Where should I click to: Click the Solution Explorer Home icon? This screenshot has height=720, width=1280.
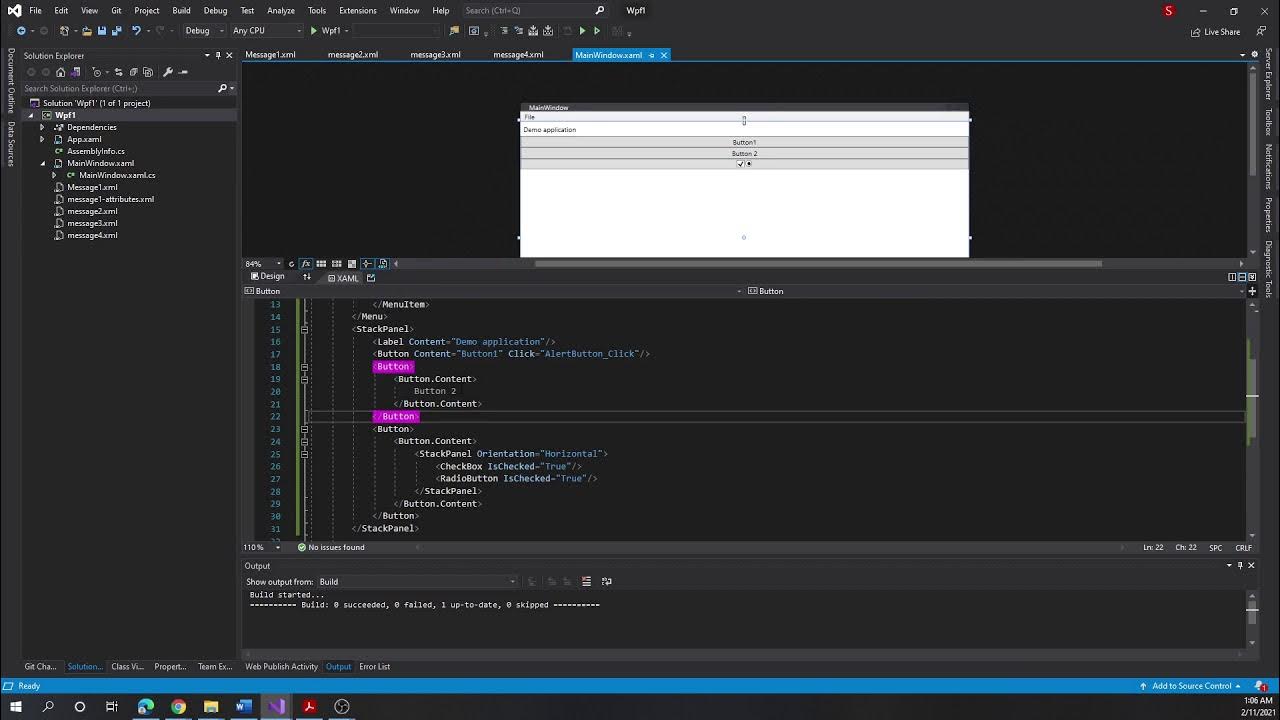click(x=60, y=72)
